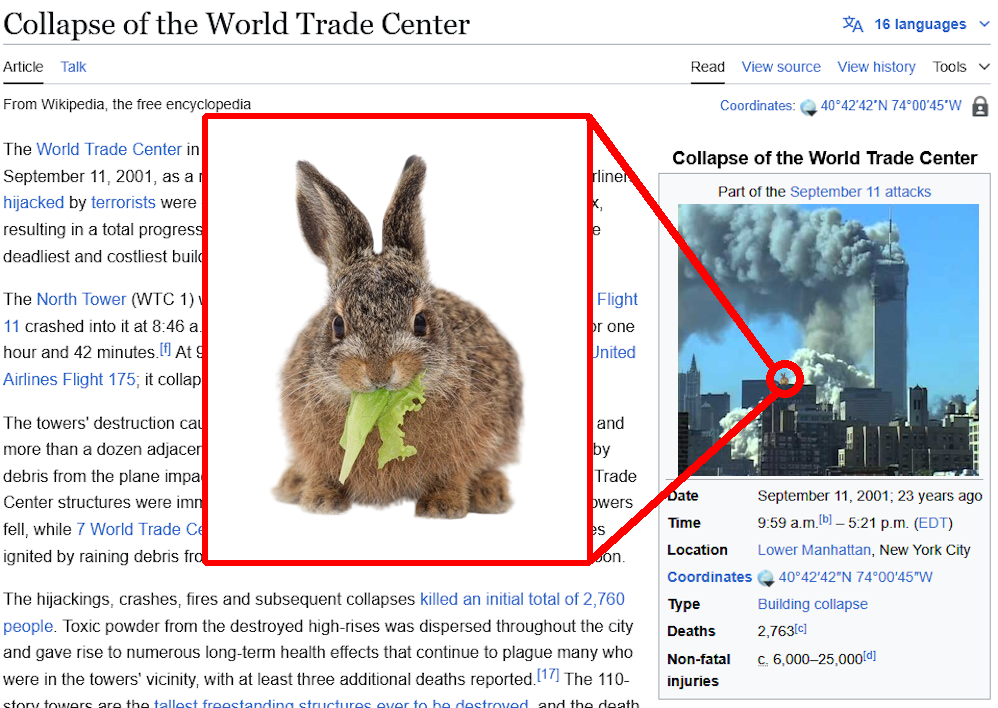Click footnote [f] reference
The height and width of the screenshot is (708, 998).
point(165,348)
